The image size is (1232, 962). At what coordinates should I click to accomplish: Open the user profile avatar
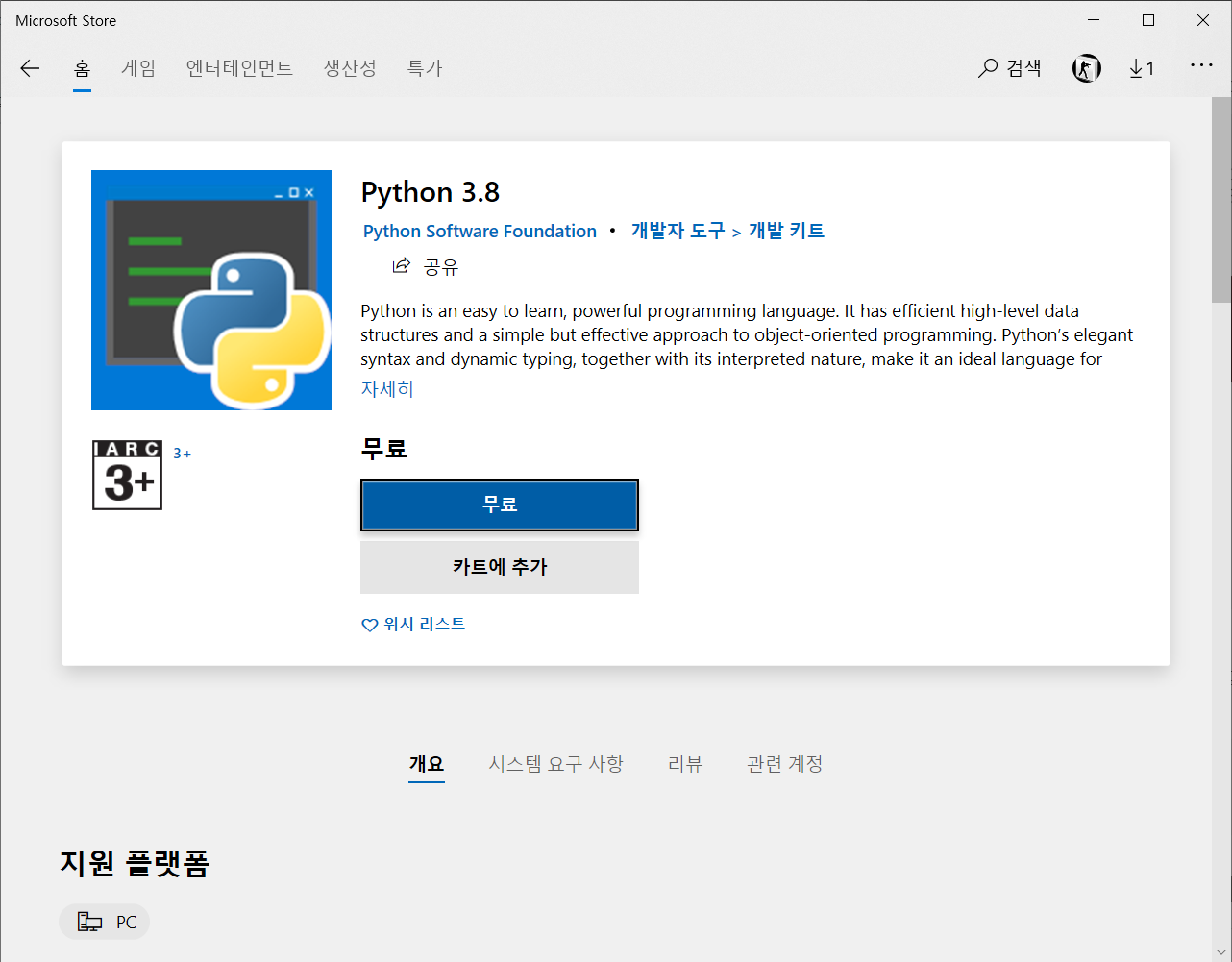(x=1086, y=68)
